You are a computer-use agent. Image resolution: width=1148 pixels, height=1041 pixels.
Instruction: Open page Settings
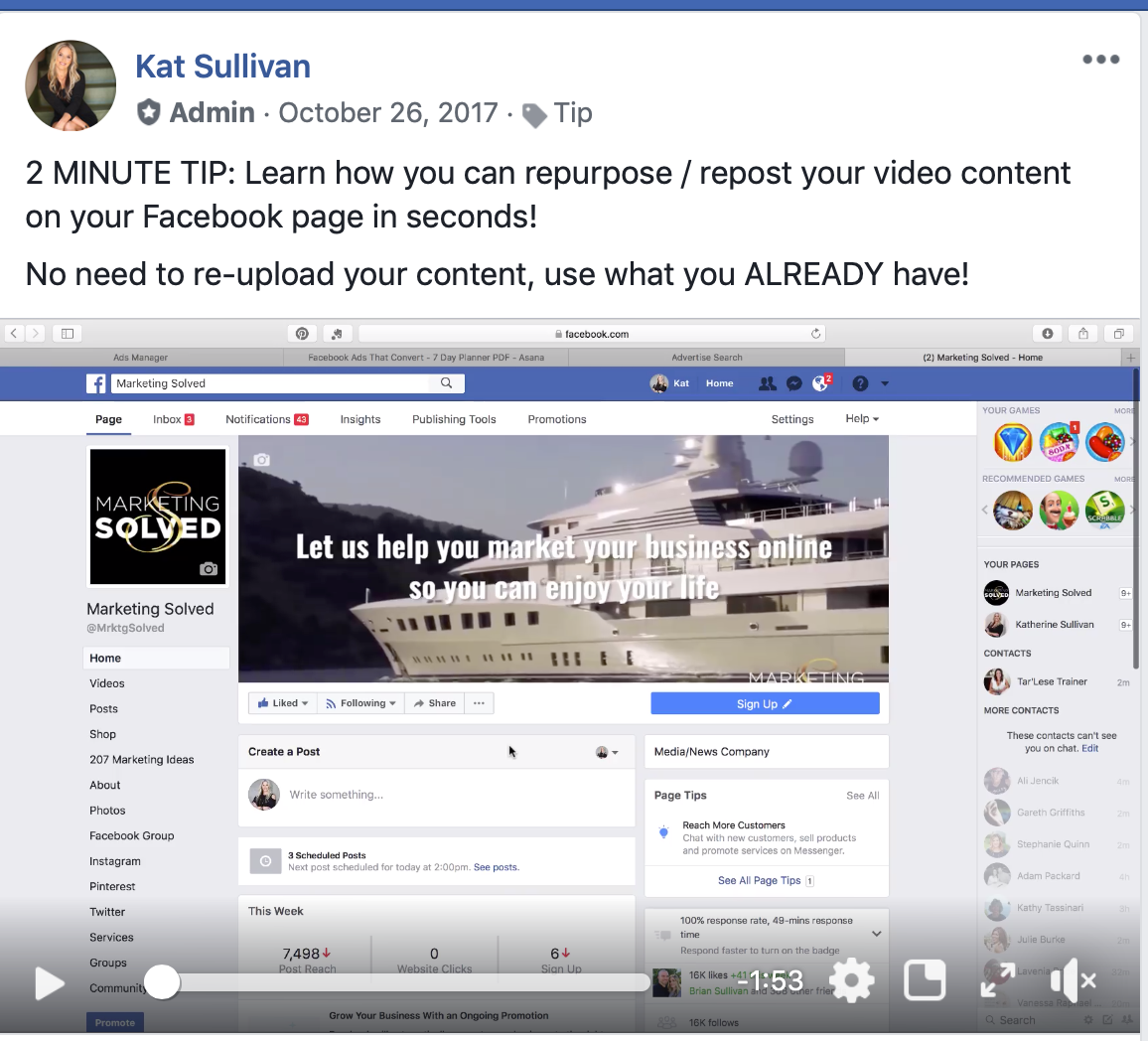(792, 419)
